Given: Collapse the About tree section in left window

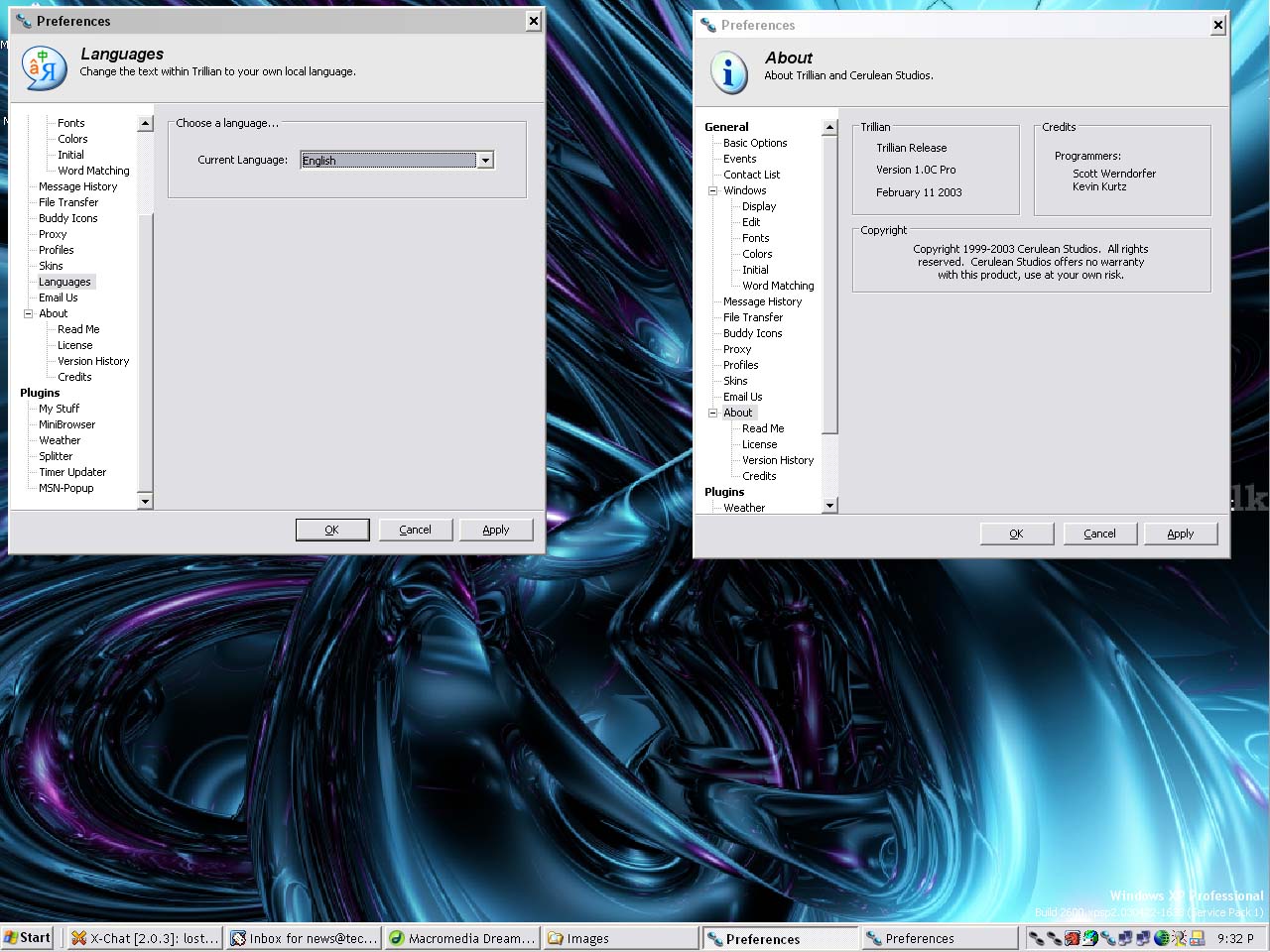Looking at the screenshot, I should (29, 313).
